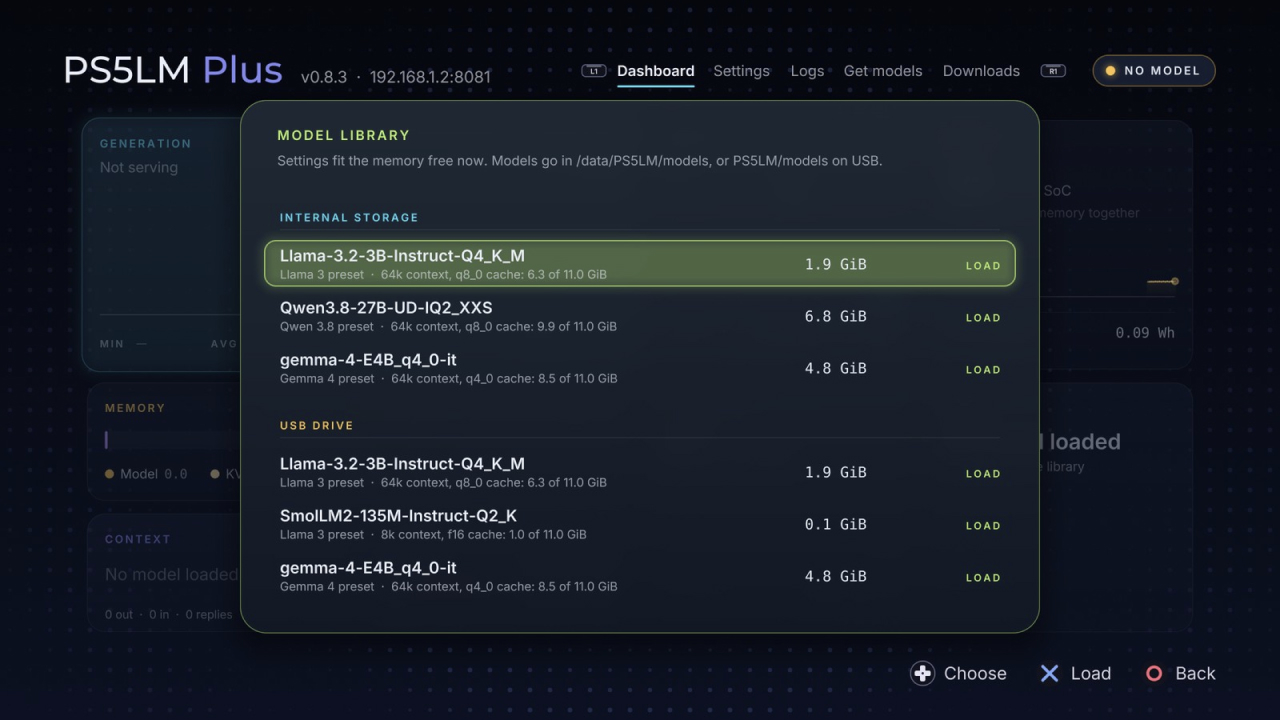The height and width of the screenshot is (720, 1280).
Task: Click the 0.09 Wh reading on the dashboard
Action: coord(1145,333)
